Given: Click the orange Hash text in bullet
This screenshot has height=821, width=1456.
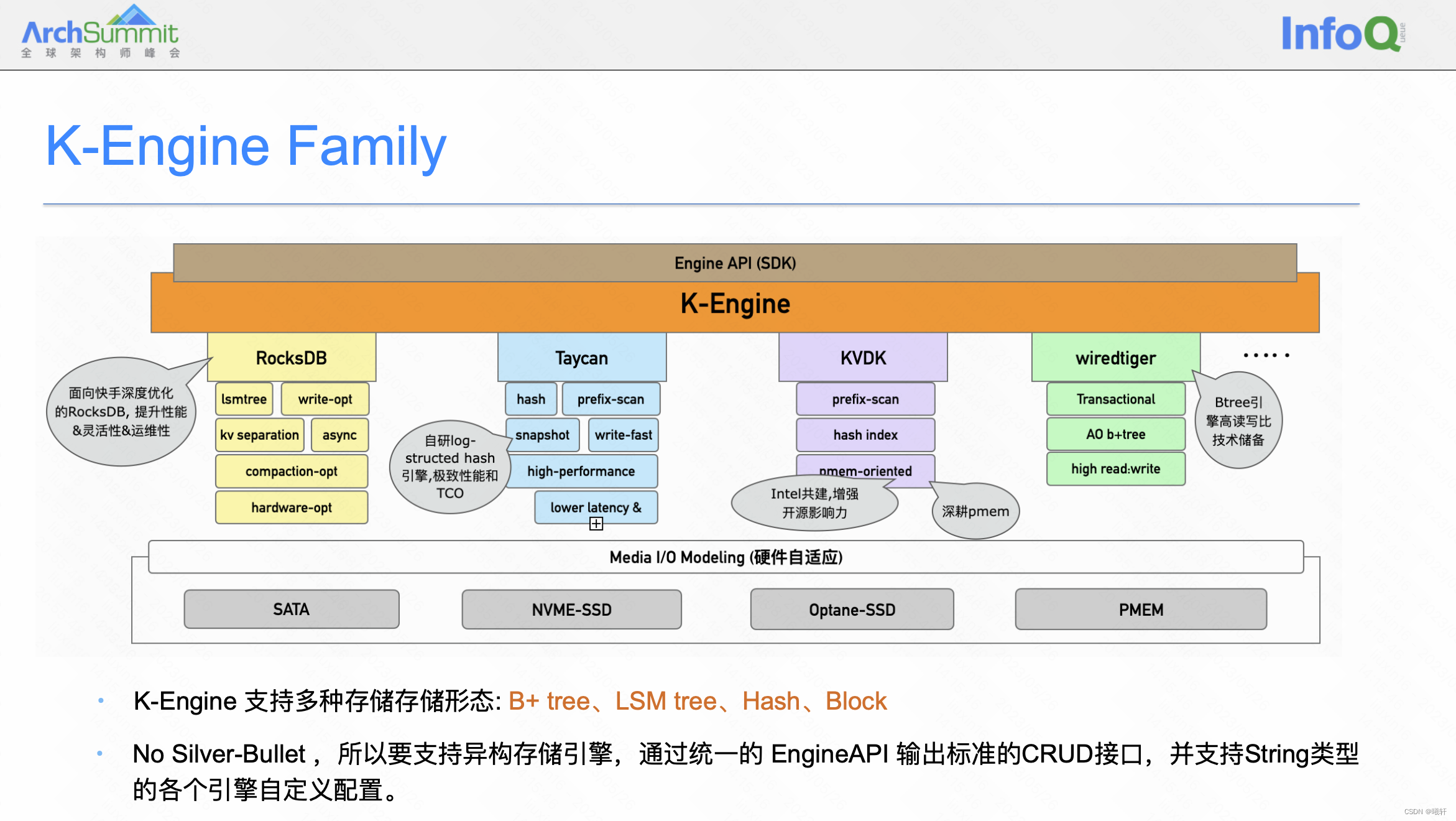Looking at the screenshot, I should coord(771,702).
